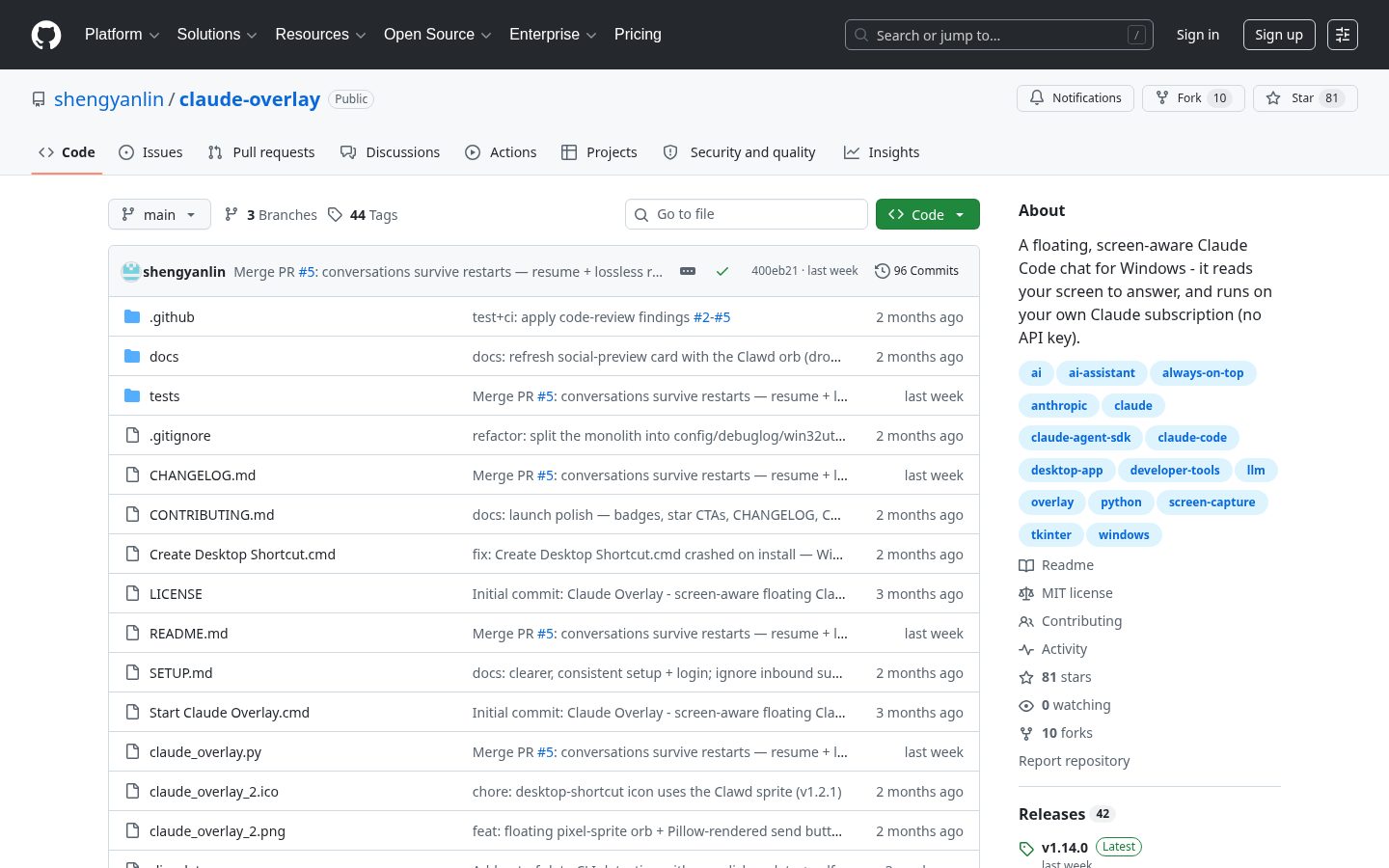
Task: Open claude_overlay.py file
Action: 205,752
